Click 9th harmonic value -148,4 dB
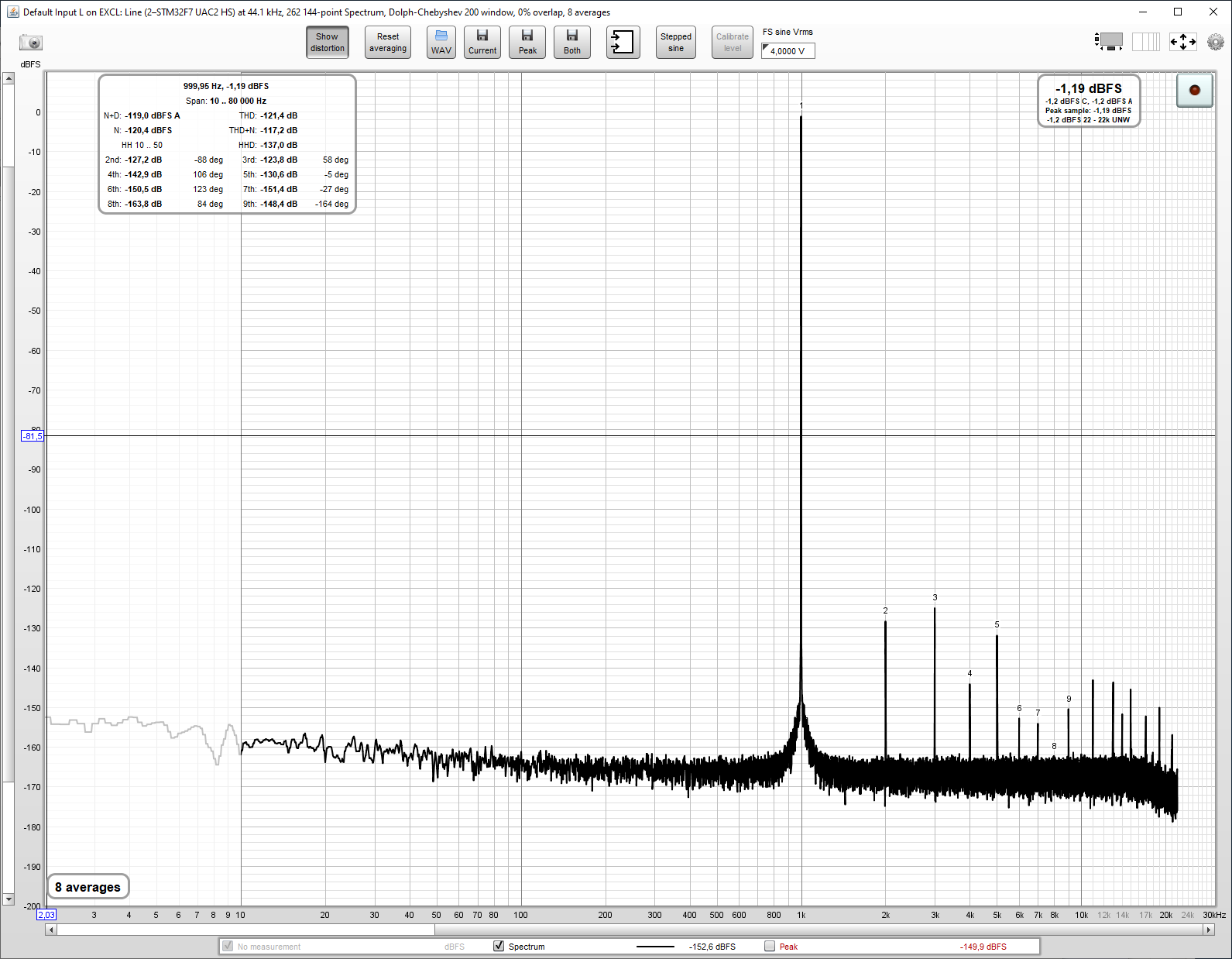 pyautogui.click(x=279, y=204)
